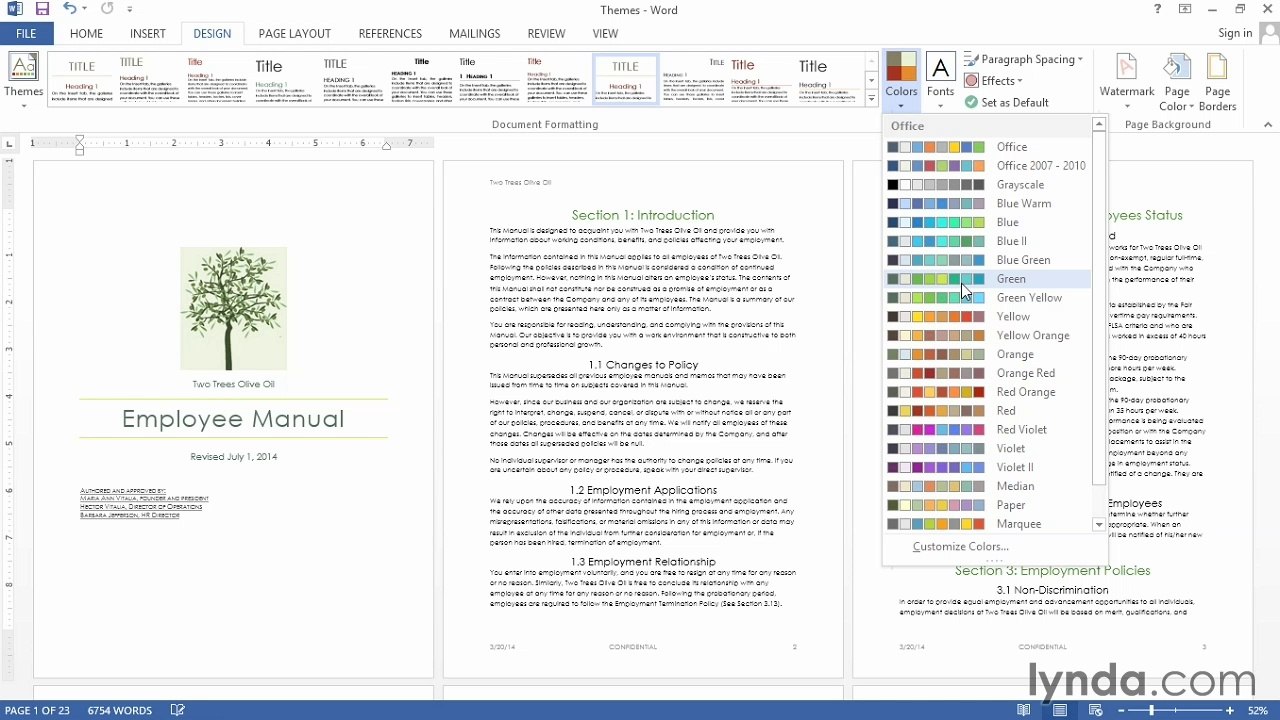Open Ribbon Display Options
The width and height of the screenshot is (1280, 720).
pyautogui.click(x=1185, y=10)
